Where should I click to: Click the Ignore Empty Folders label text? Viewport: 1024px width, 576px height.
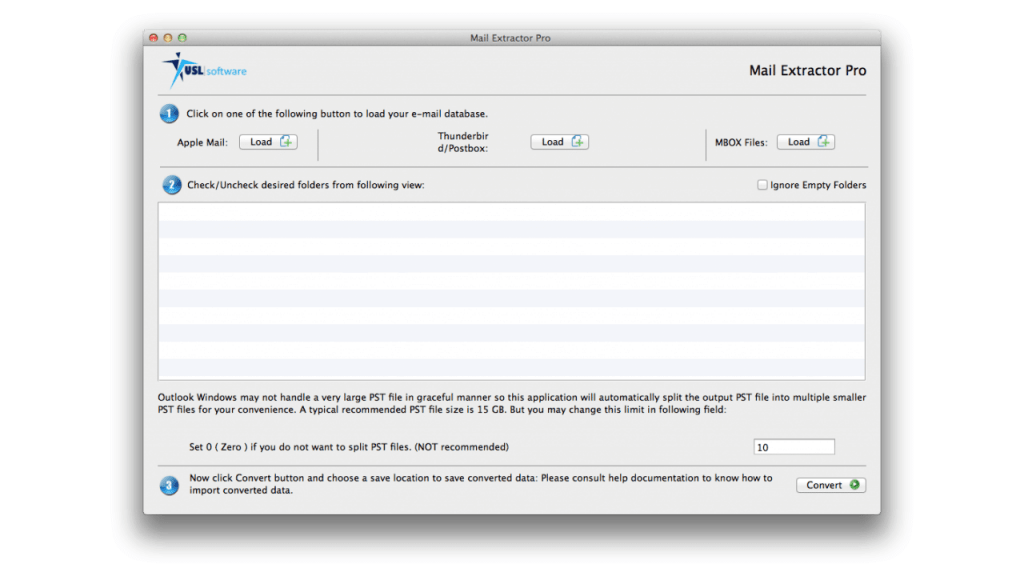(x=818, y=185)
